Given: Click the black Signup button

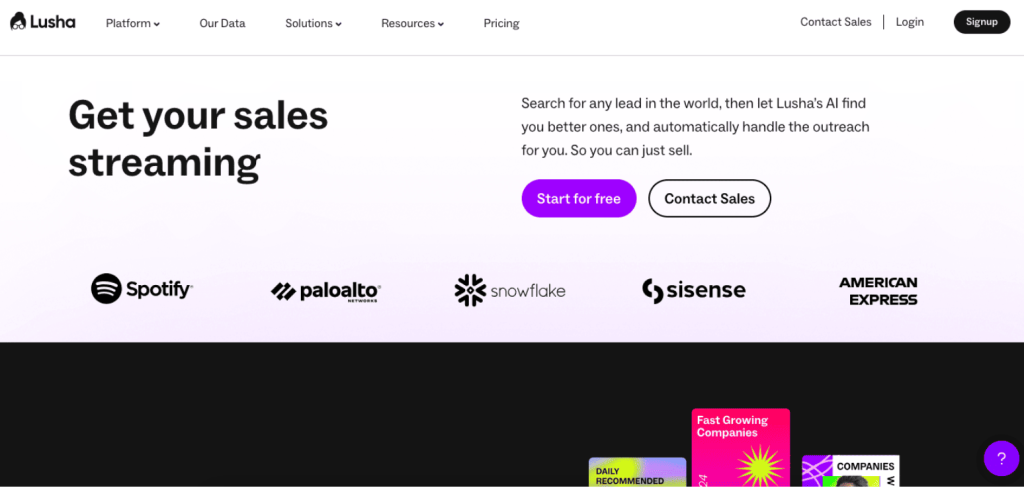Looking at the screenshot, I should (982, 22).
